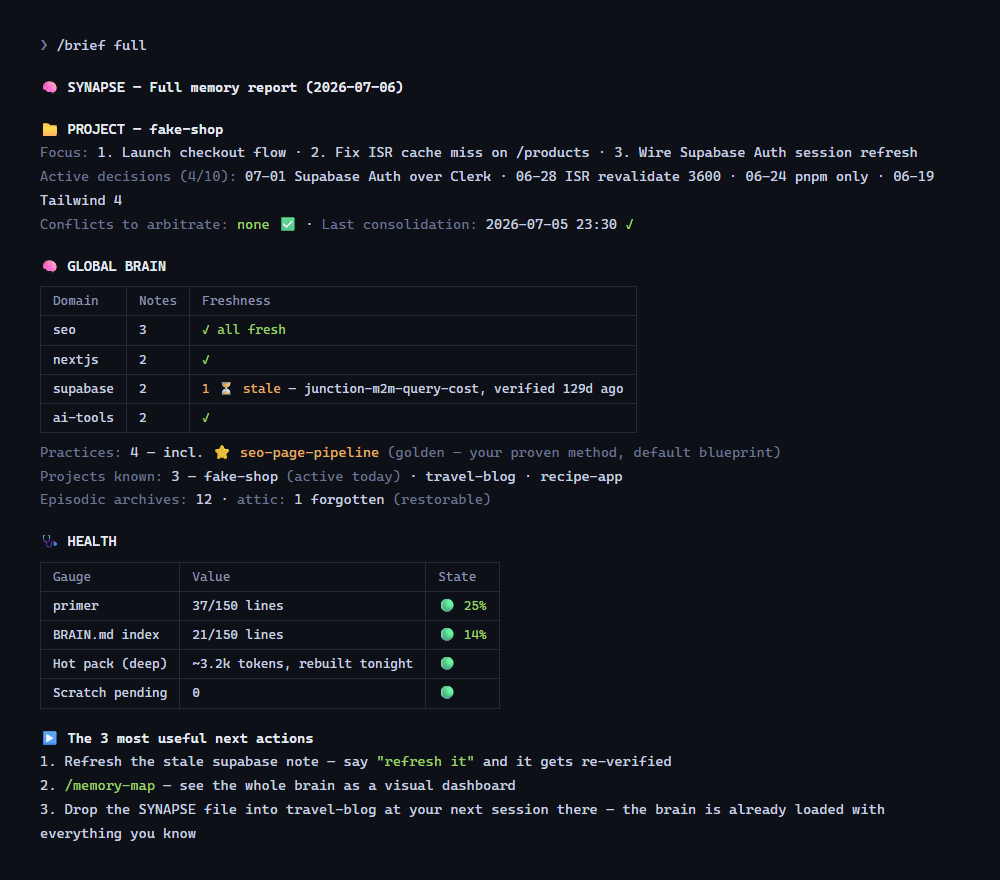1000x880 pixels.
Task: Click "1 forgotten" attic entry
Action: click(339, 499)
